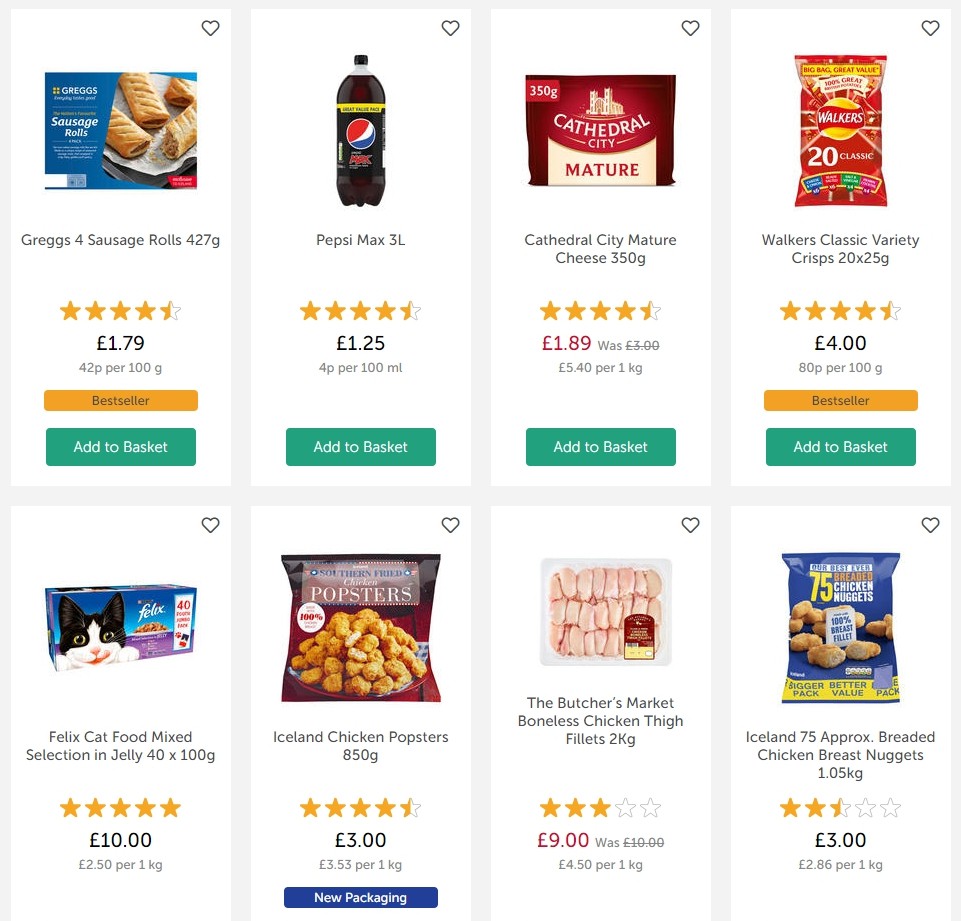Add Walkers Crisps to favourites via heart icon
961x921 pixels.
(x=930, y=28)
